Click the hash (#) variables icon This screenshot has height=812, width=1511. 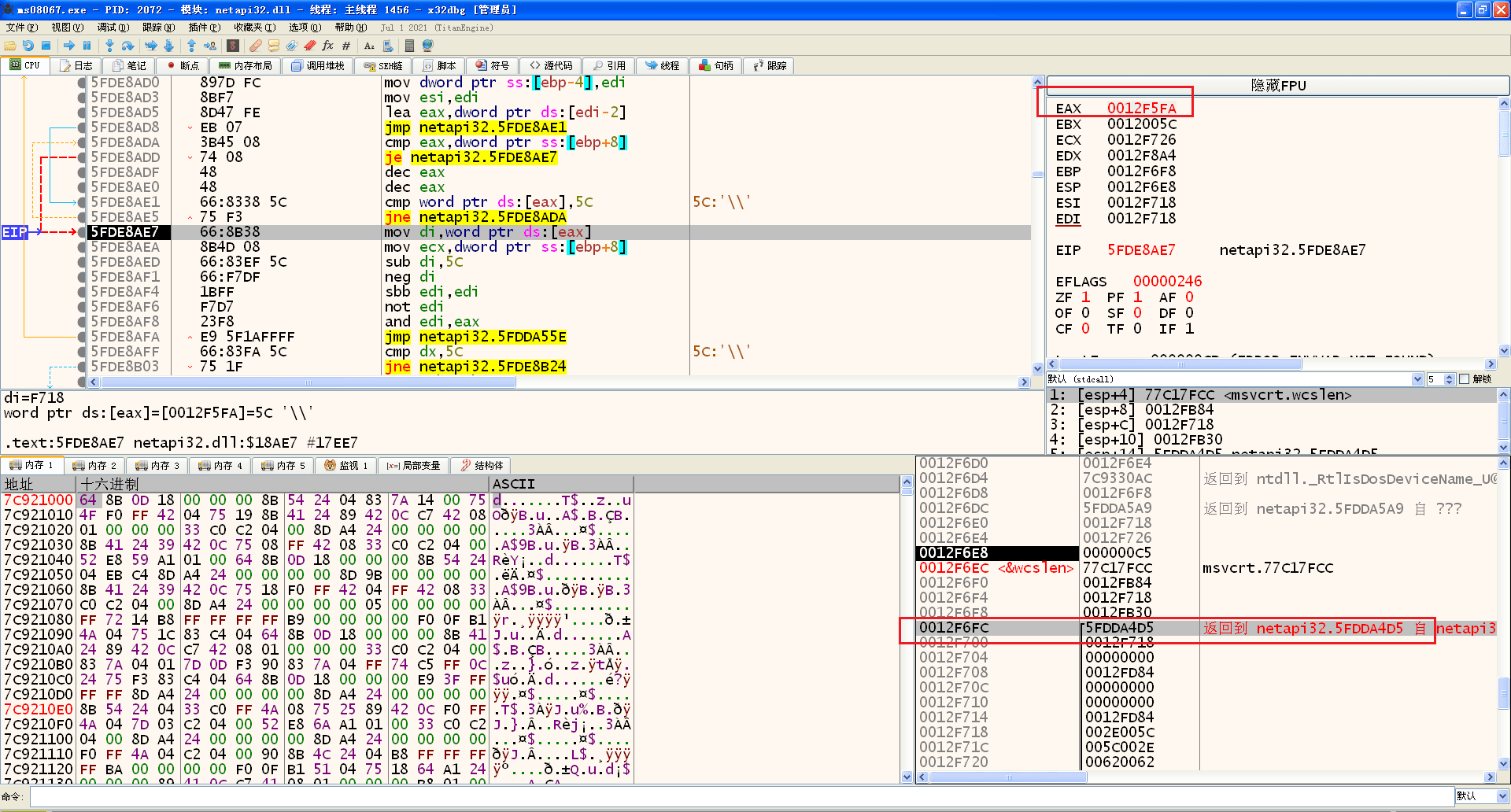coord(346,46)
